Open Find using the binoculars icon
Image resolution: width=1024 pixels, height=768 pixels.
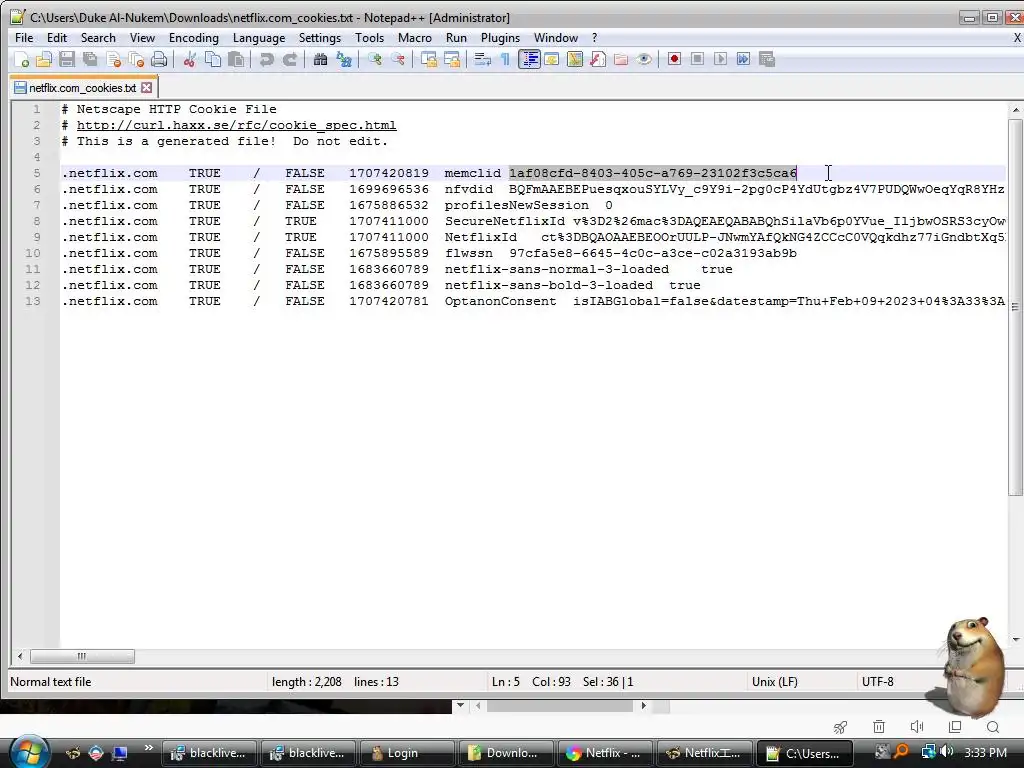[320, 59]
